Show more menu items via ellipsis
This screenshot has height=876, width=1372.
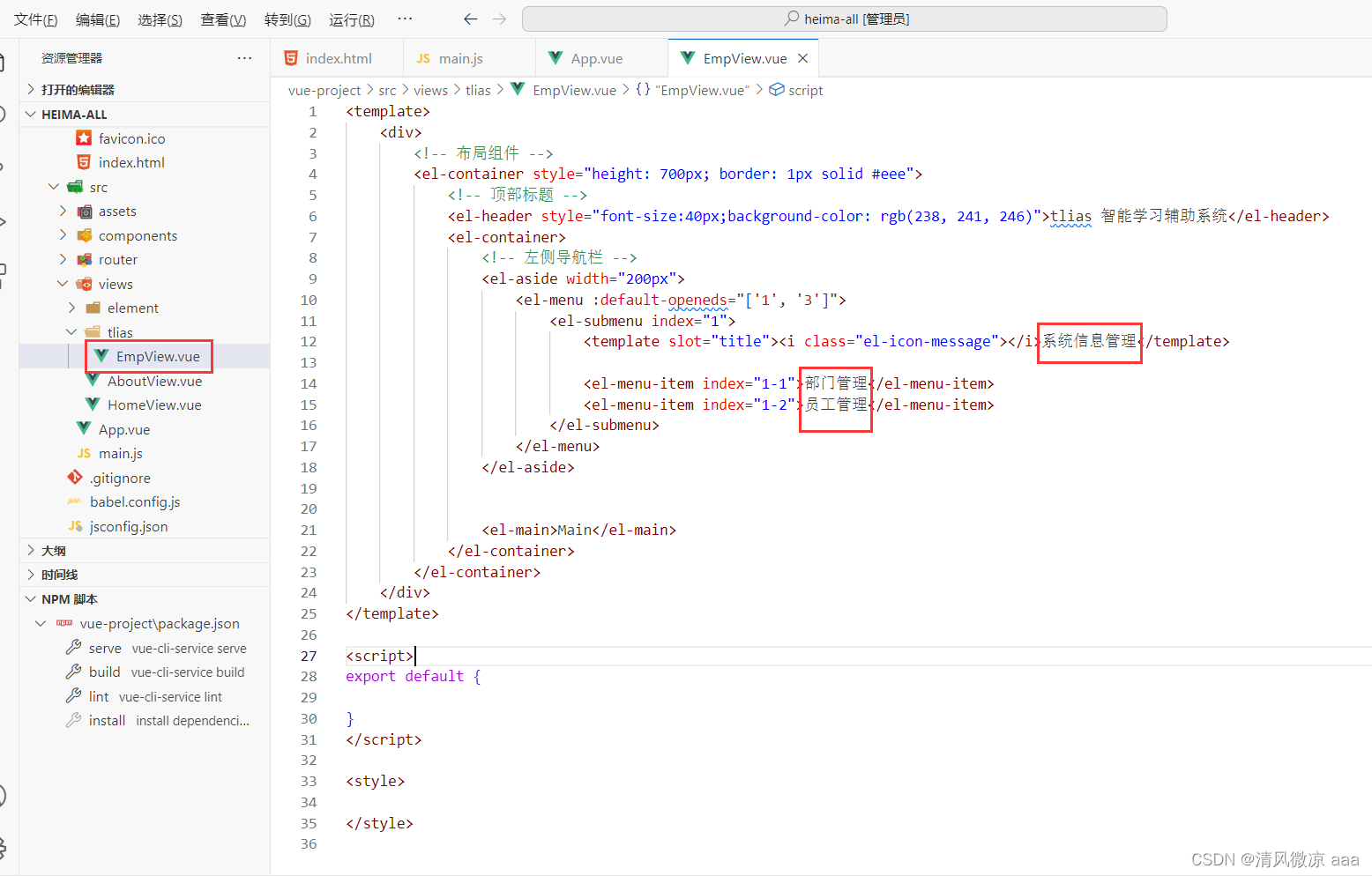point(405,19)
